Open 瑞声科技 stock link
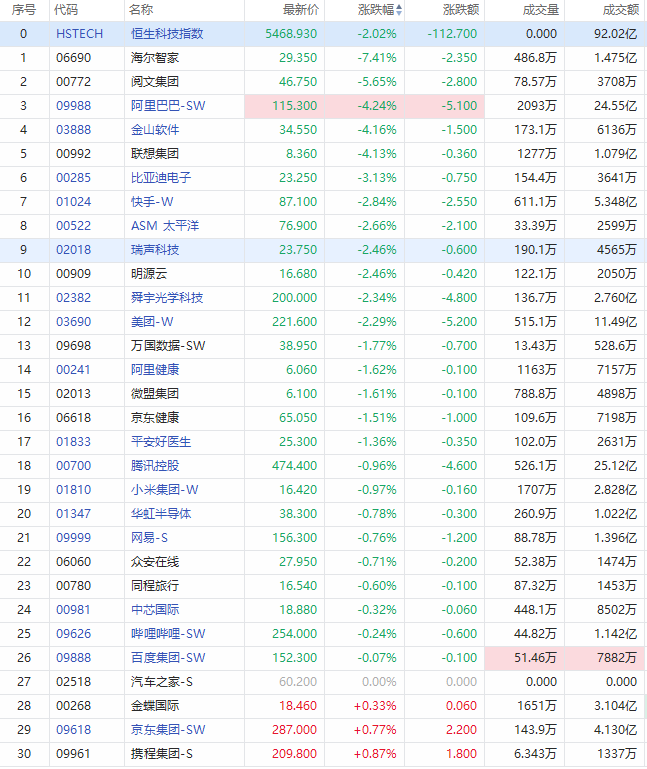The width and height of the screenshot is (647, 769). tap(155, 250)
